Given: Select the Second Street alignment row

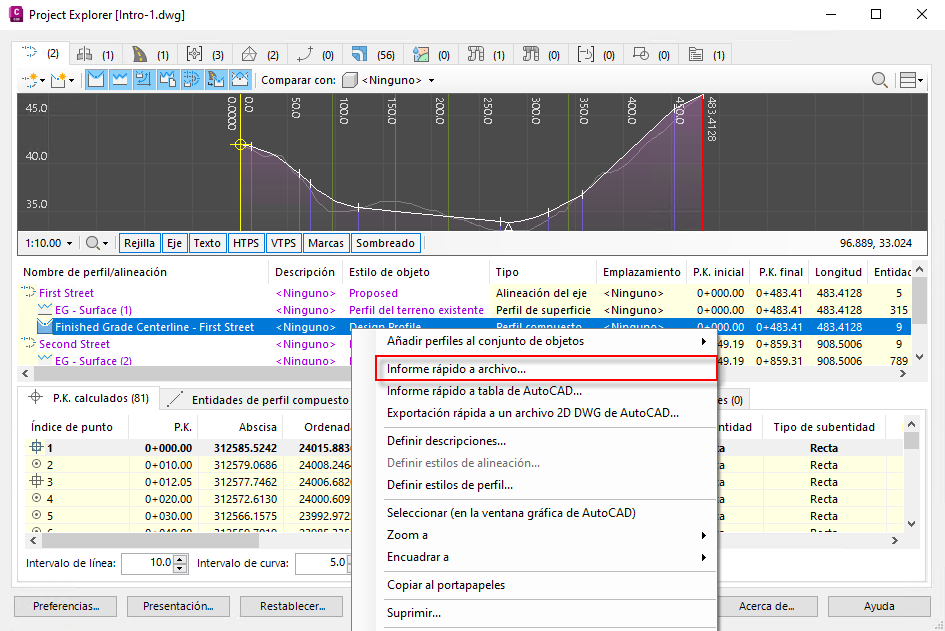Looking at the screenshot, I should [74, 344].
